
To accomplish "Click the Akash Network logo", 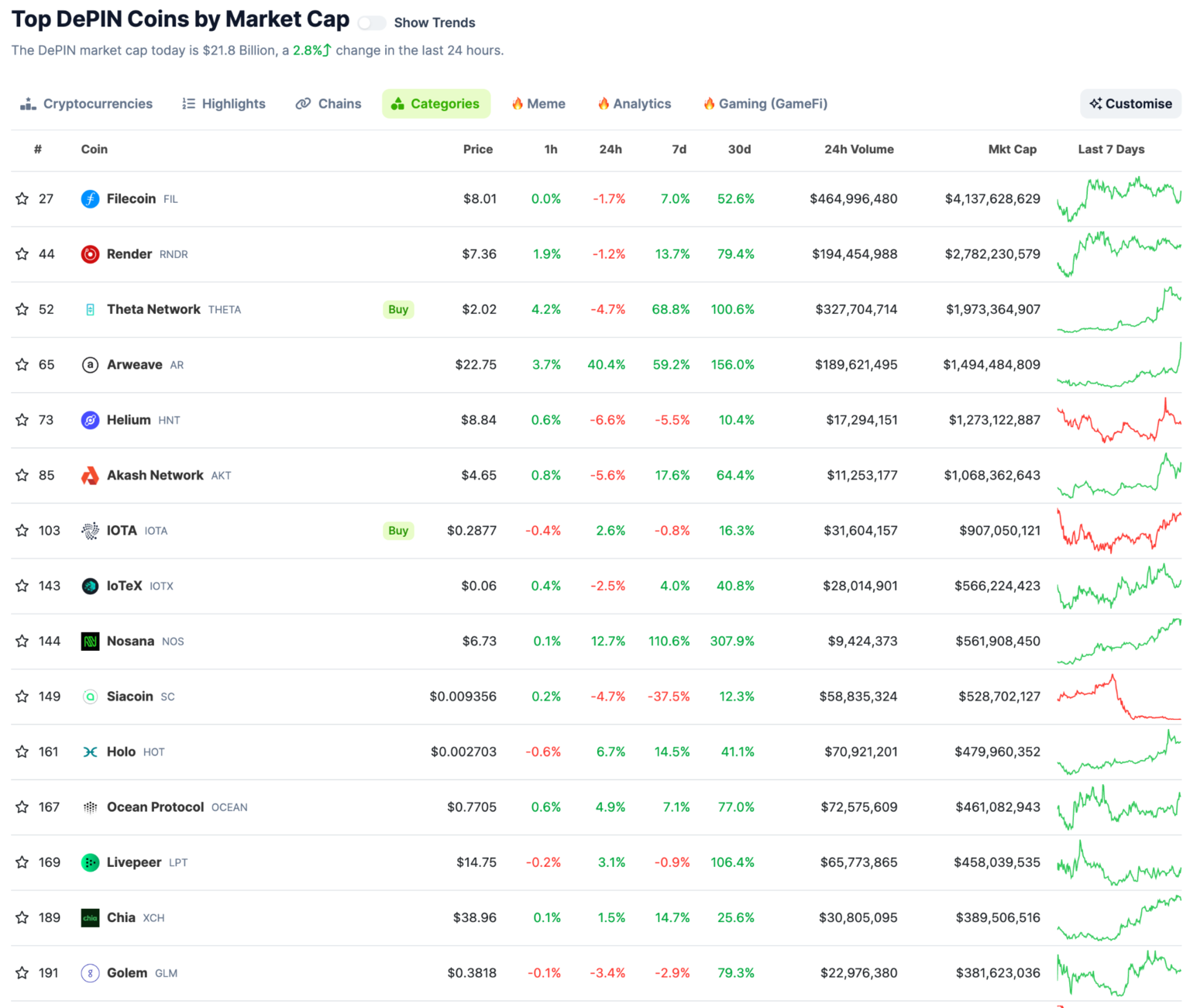I will [x=90, y=475].
